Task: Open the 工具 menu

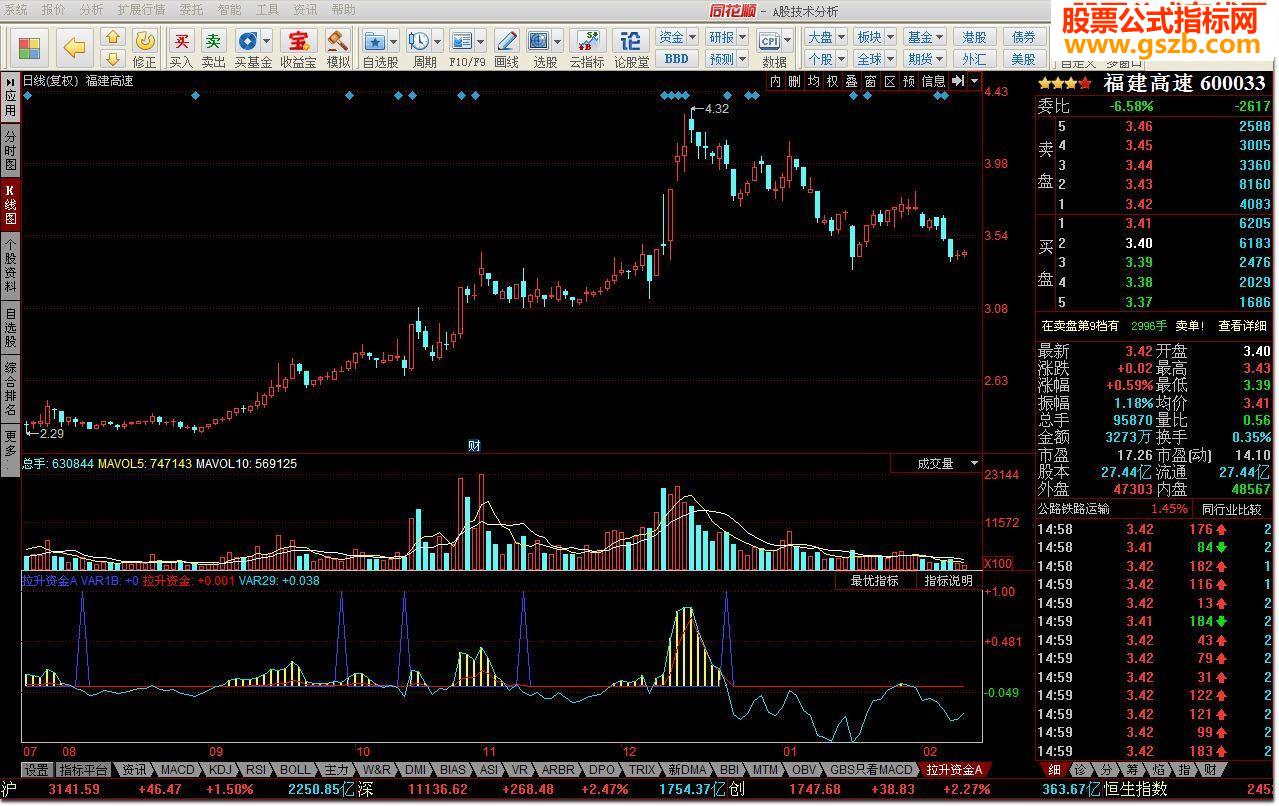Action: (267, 10)
